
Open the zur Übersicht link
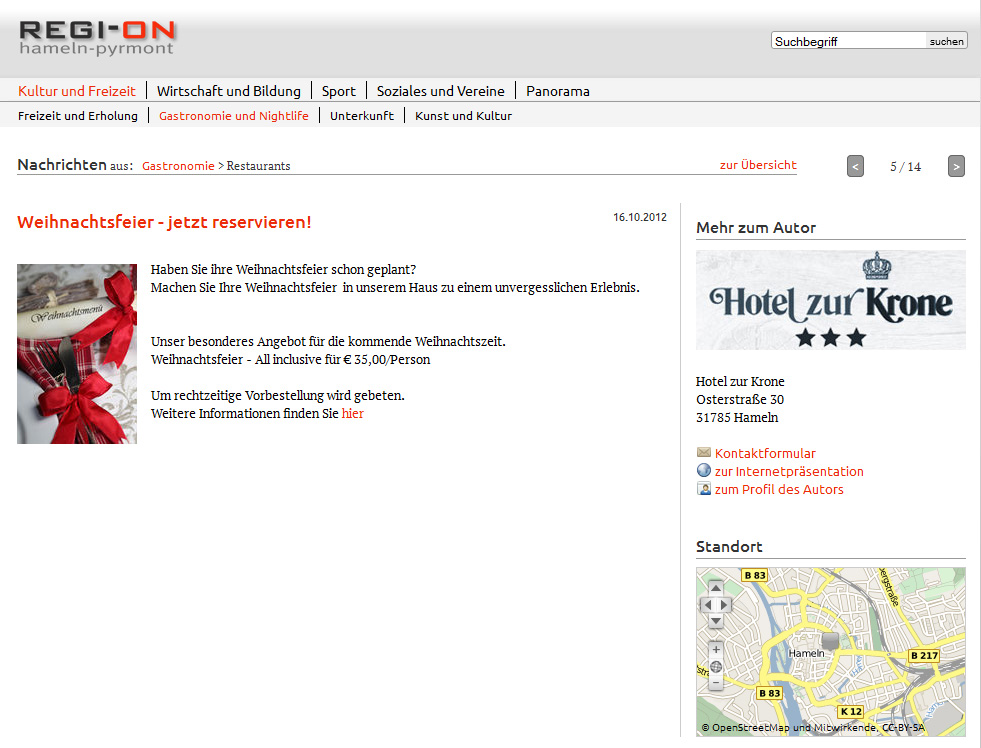click(758, 165)
